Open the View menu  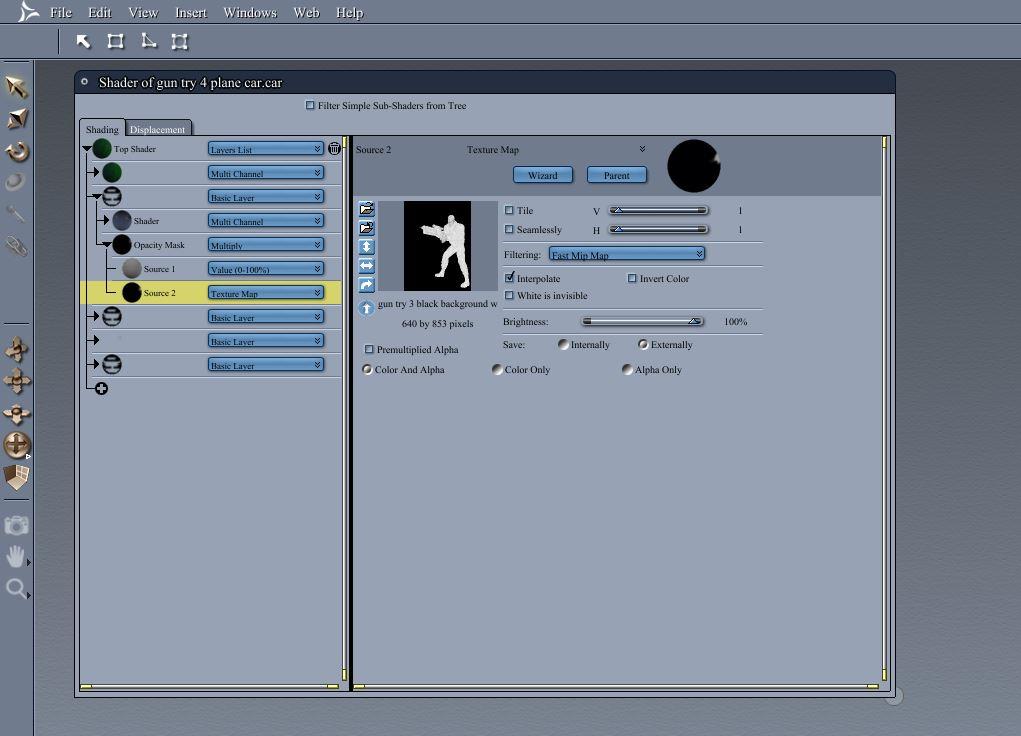click(x=143, y=12)
